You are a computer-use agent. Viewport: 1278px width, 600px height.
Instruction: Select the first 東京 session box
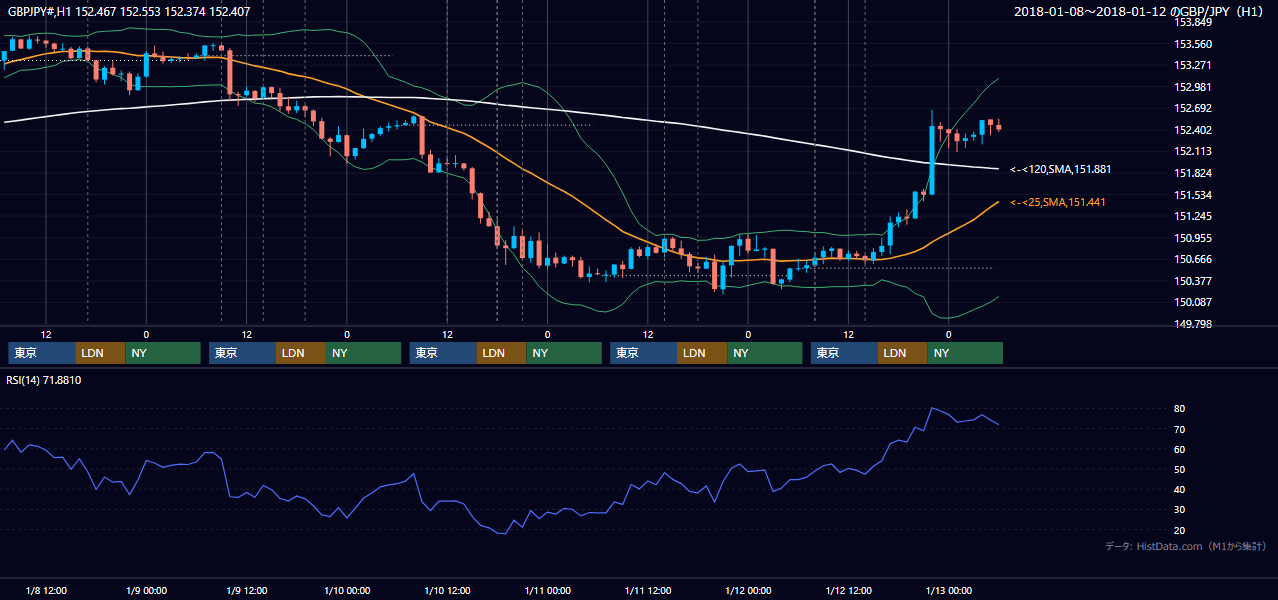(42, 353)
